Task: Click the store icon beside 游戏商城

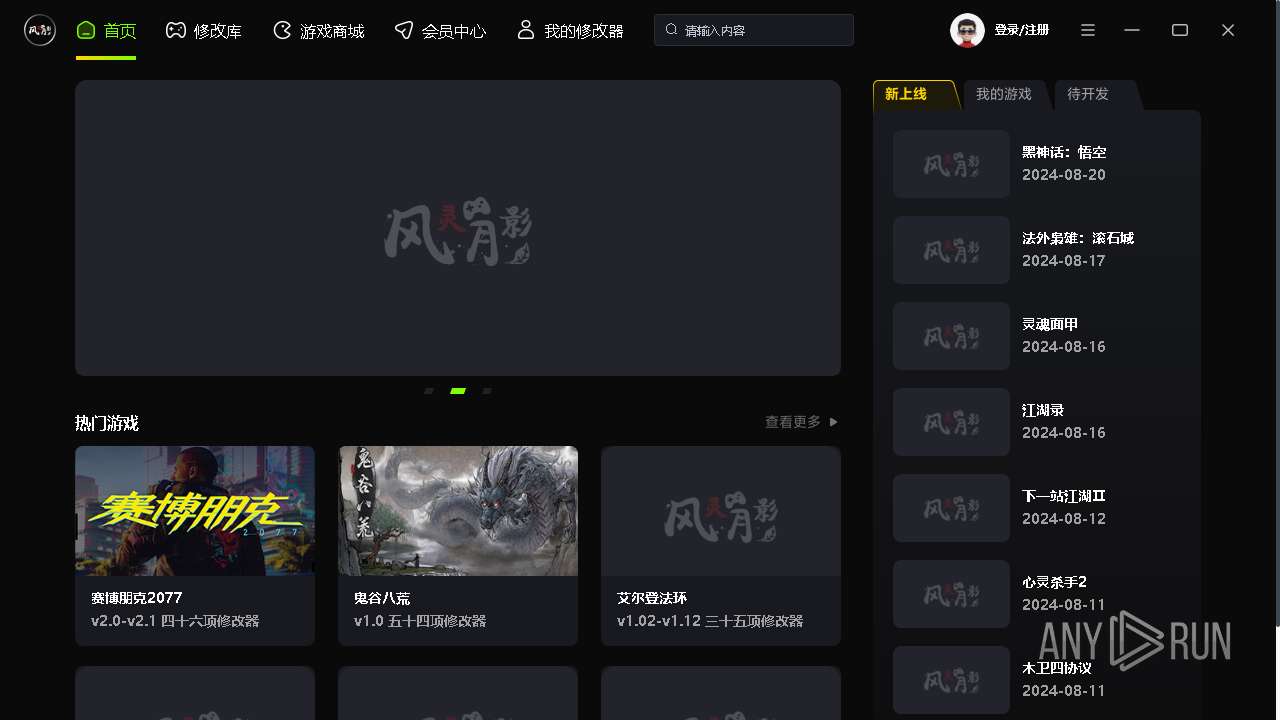Action: 282,31
